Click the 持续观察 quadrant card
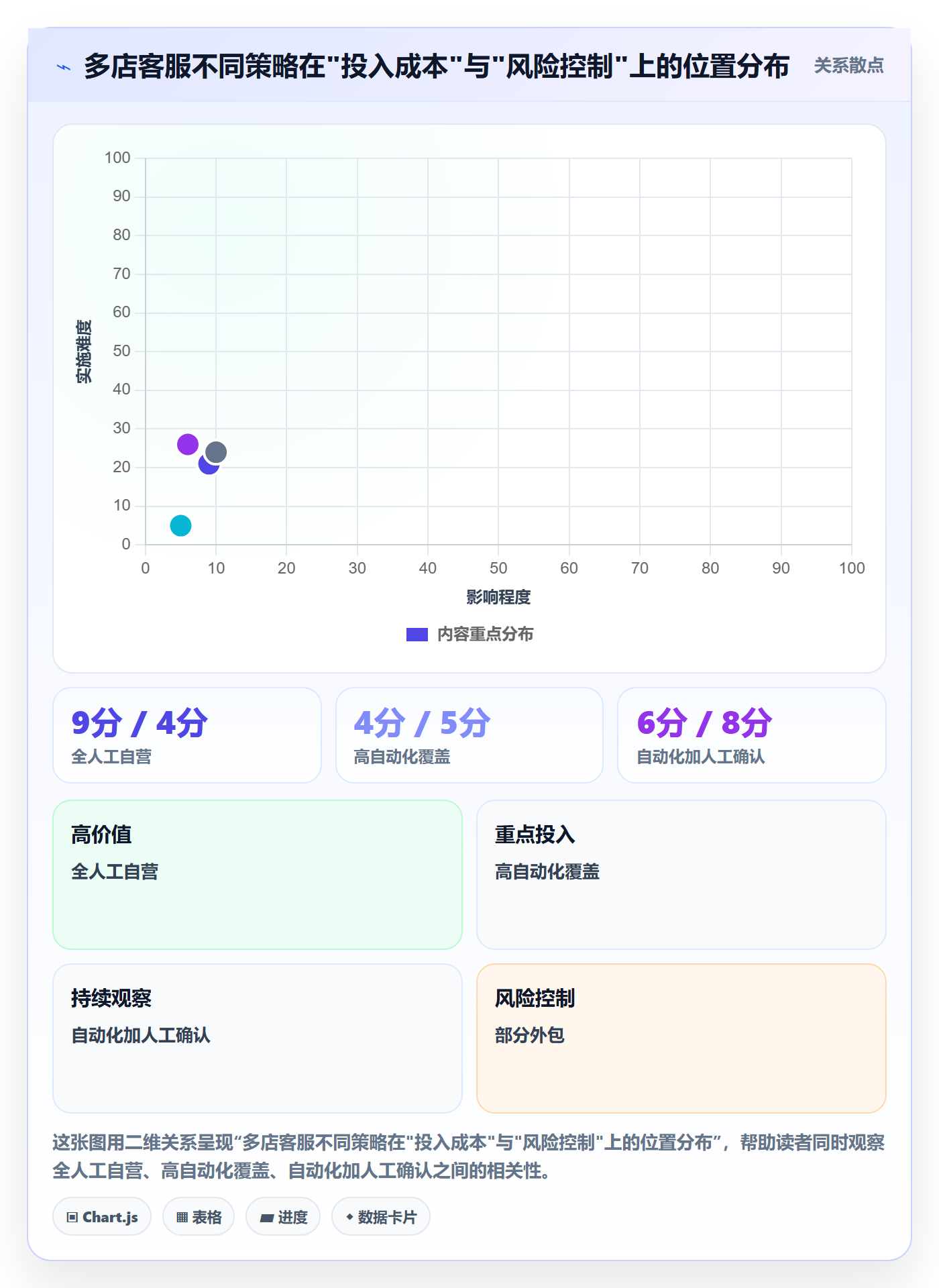The width and height of the screenshot is (939, 1288). (x=258, y=1038)
